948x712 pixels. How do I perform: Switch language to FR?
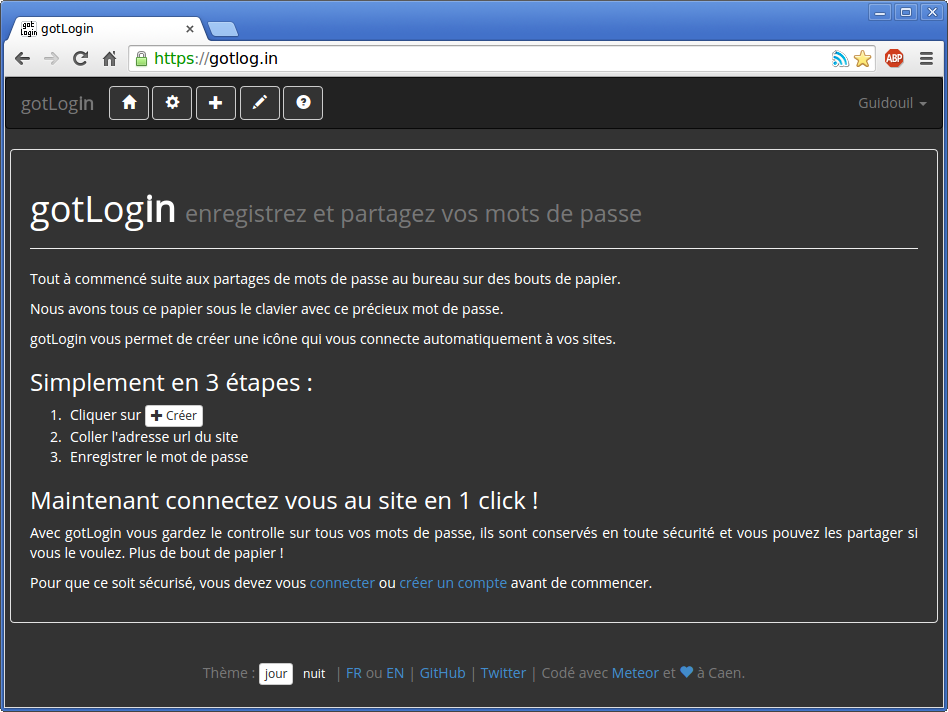pyautogui.click(x=354, y=673)
